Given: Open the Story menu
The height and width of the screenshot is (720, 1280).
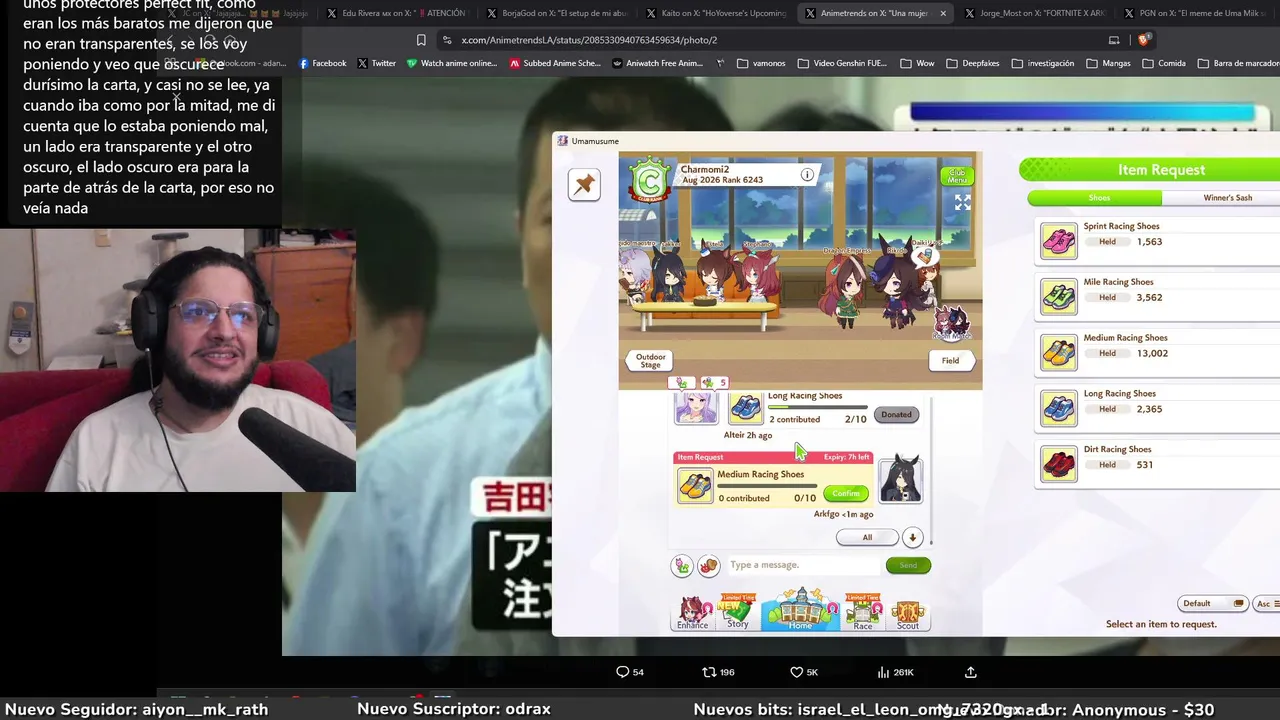Looking at the screenshot, I should (x=738, y=612).
